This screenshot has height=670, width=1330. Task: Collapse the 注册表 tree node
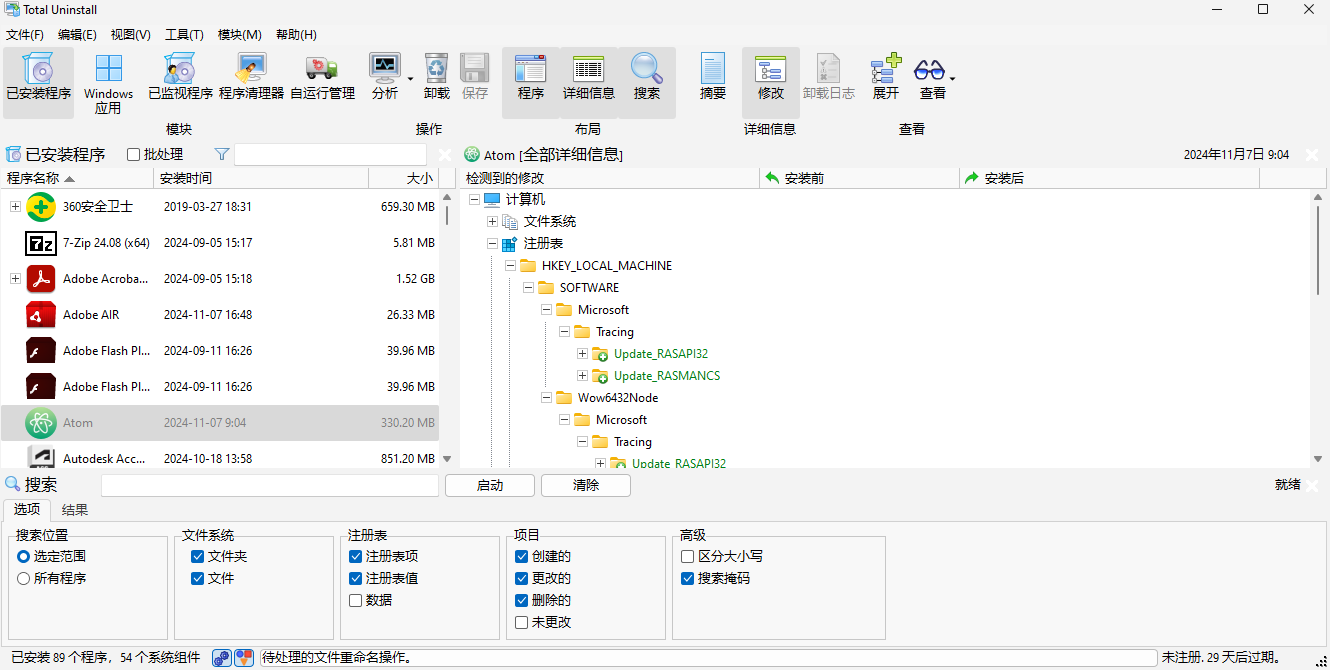click(x=492, y=244)
